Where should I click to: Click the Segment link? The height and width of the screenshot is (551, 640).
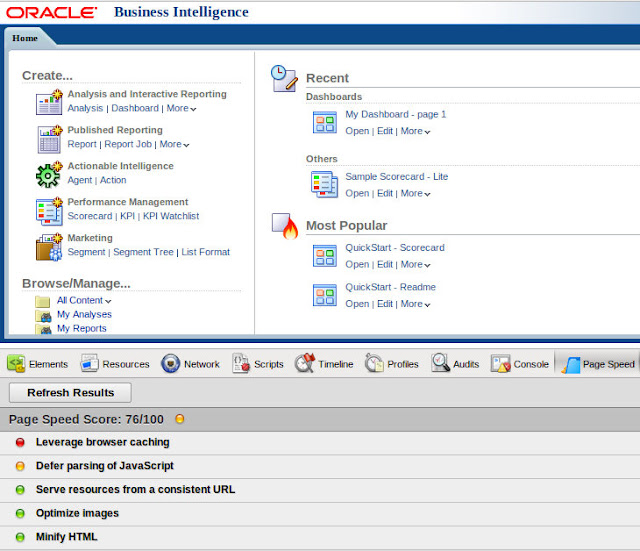point(86,252)
